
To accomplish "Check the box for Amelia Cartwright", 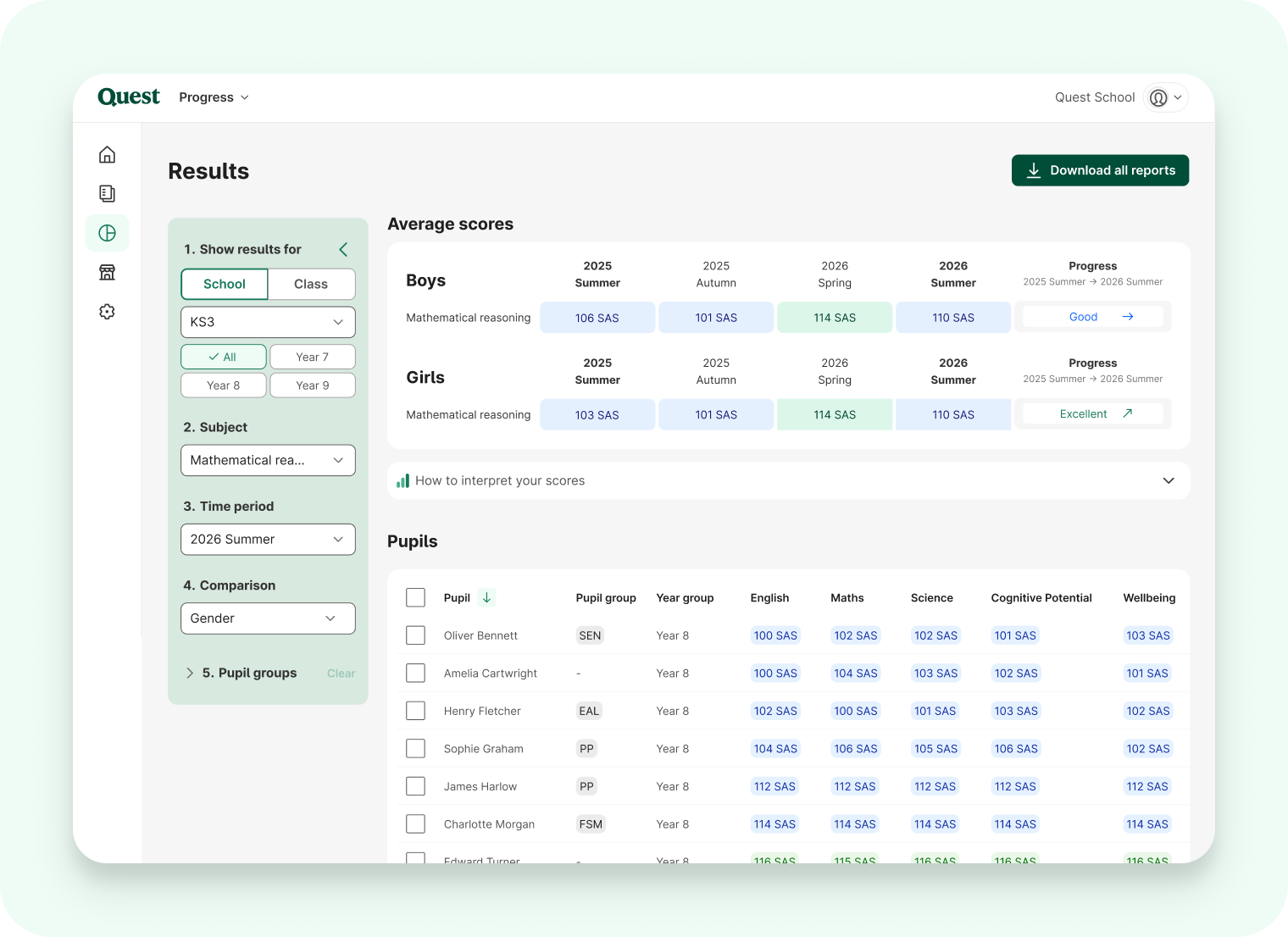I will tap(415, 673).
